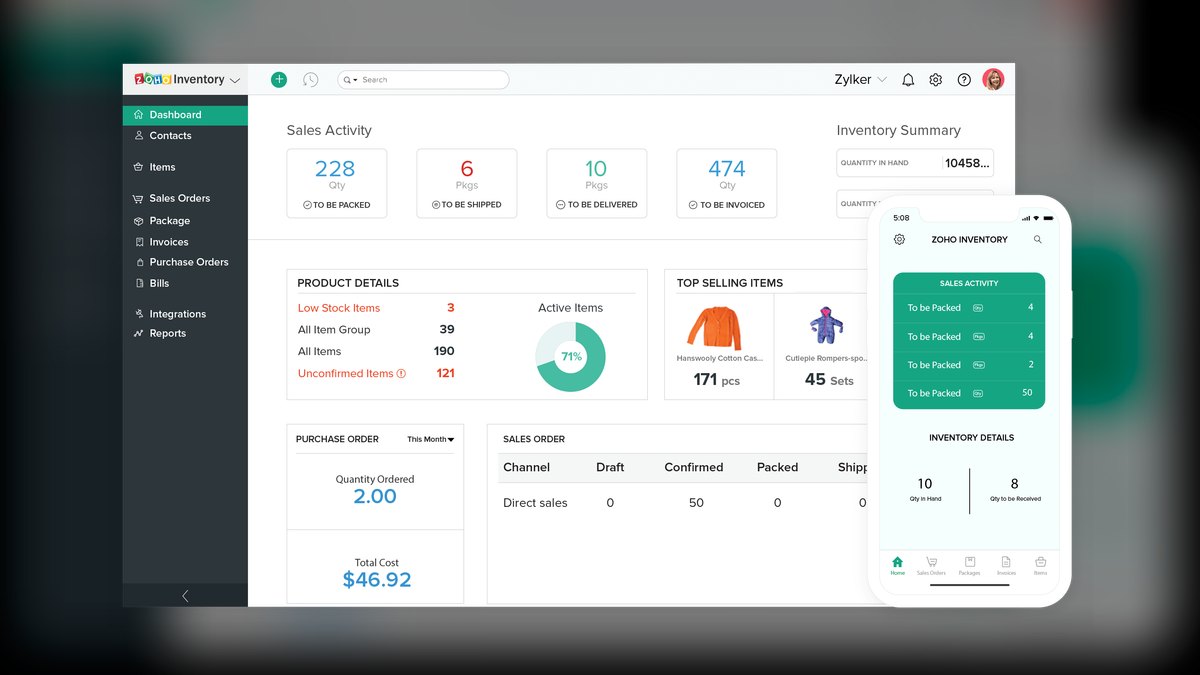Click the All Item Group row

pyautogui.click(x=376, y=330)
